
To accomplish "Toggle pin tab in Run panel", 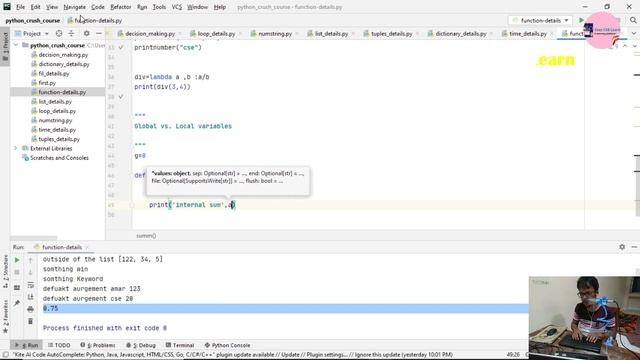I will (17, 303).
